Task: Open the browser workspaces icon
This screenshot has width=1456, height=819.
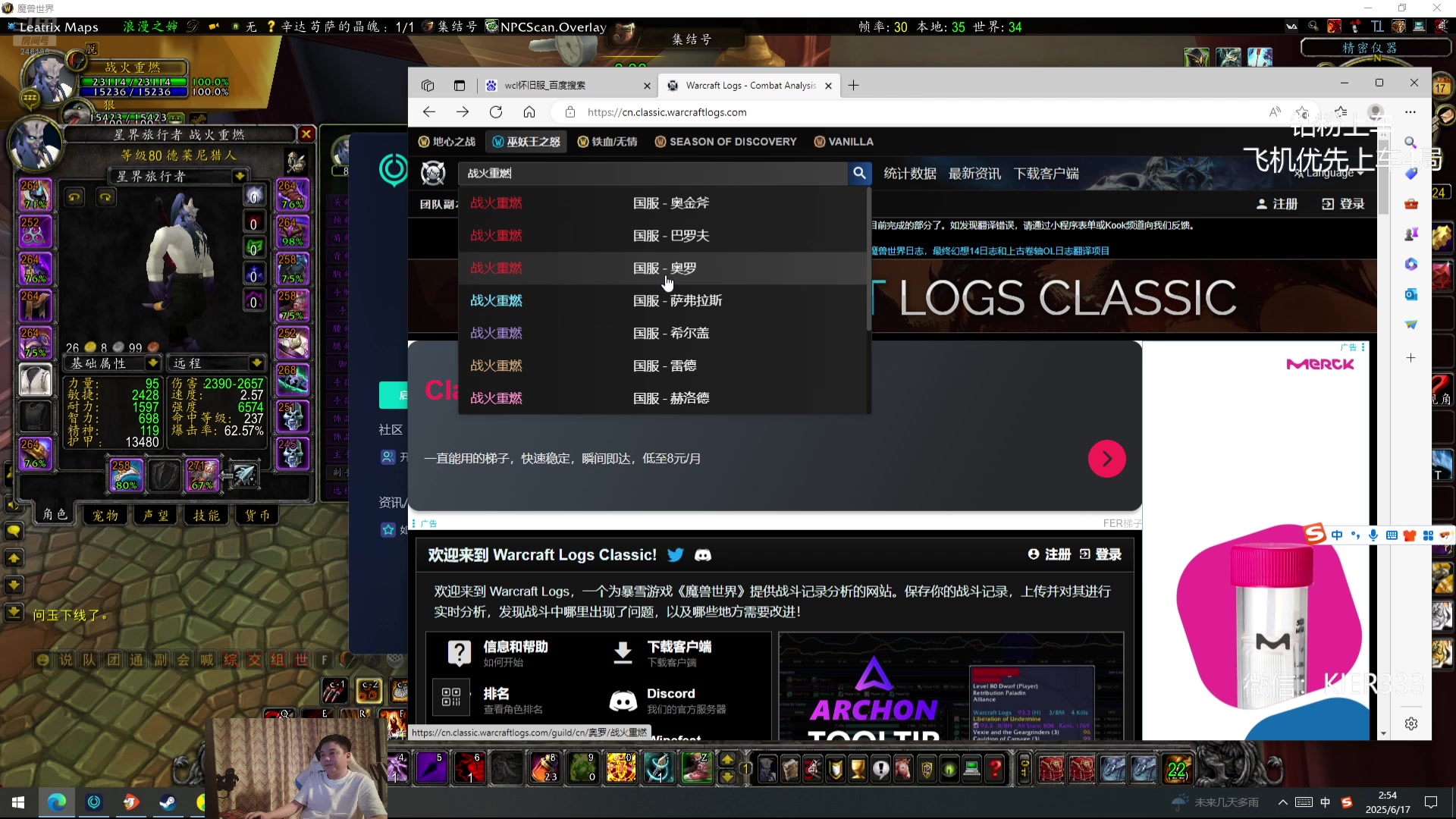Action: point(428,86)
